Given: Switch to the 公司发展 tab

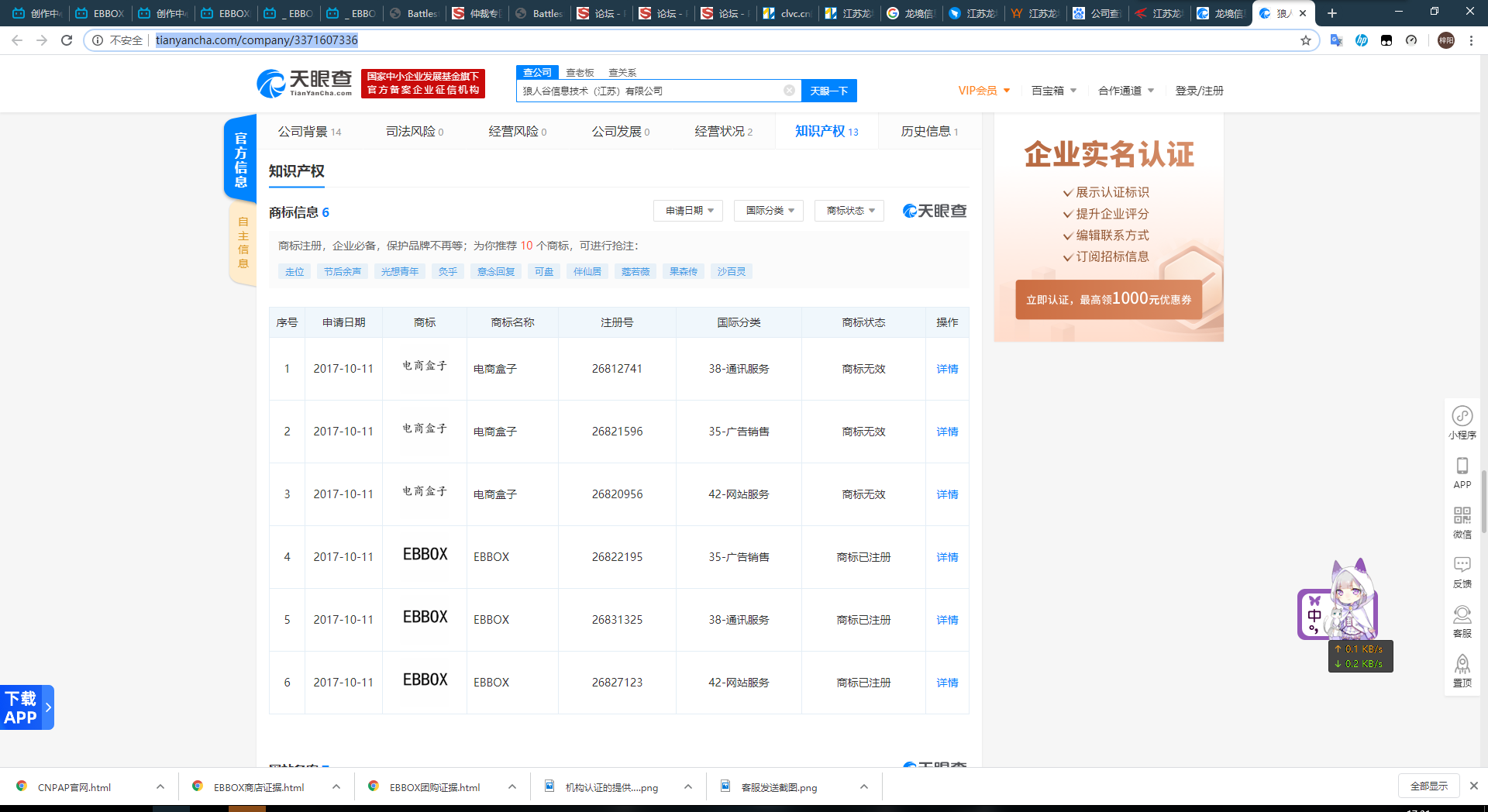Looking at the screenshot, I should click(621, 132).
